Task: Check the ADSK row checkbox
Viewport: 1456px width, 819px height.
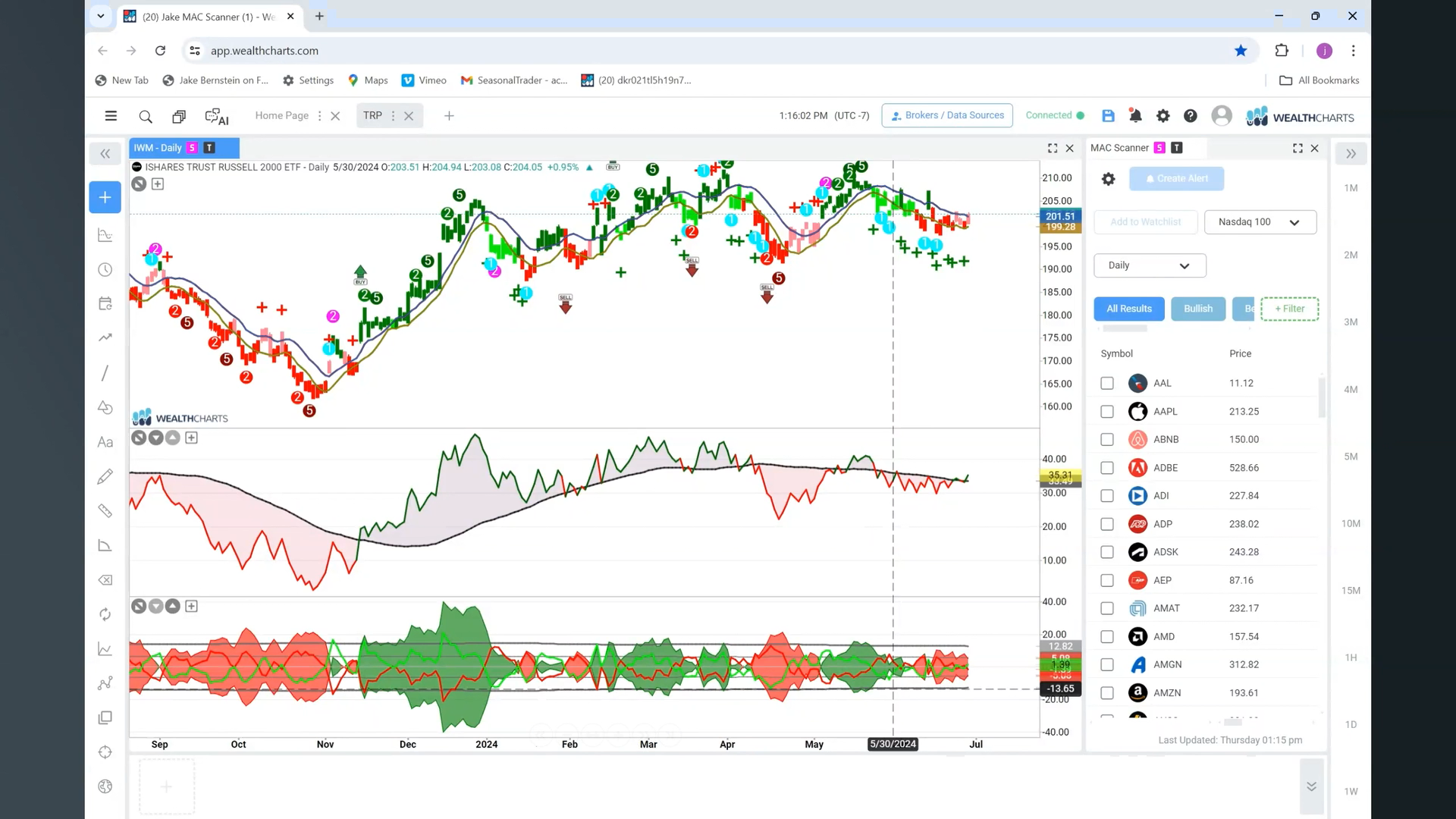Action: (x=1107, y=552)
